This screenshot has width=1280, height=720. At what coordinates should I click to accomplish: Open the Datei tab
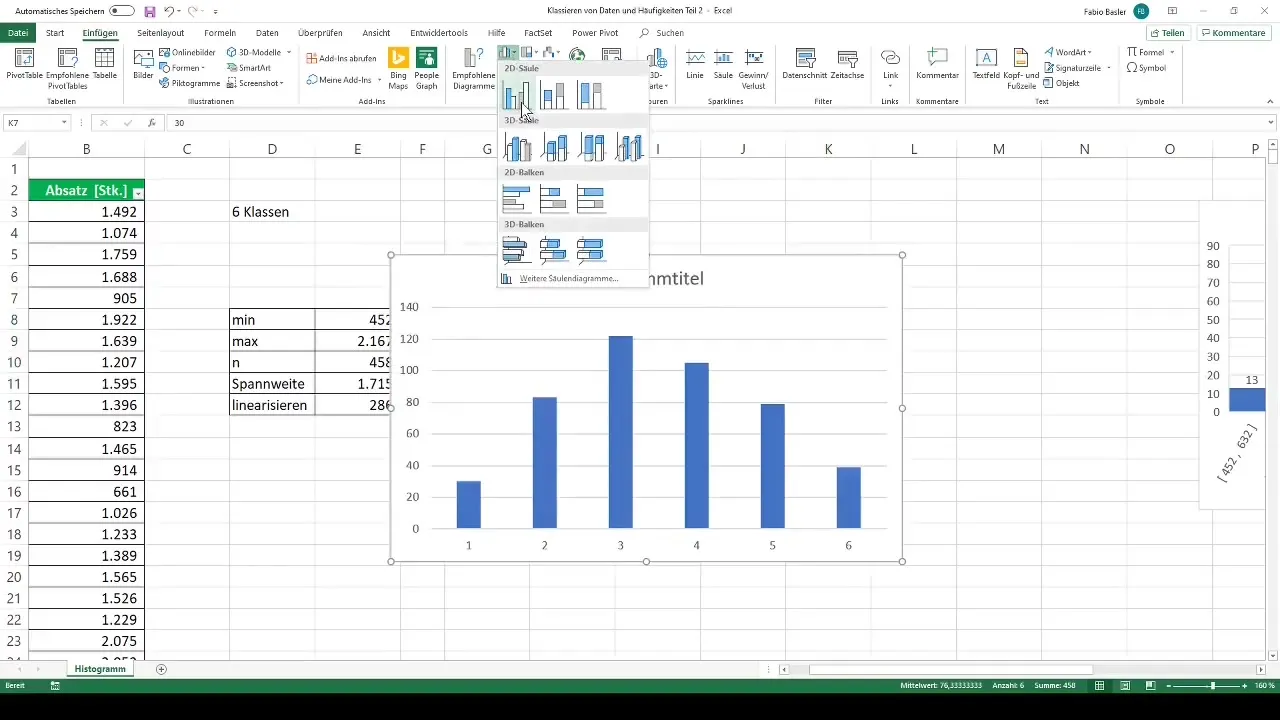tap(17, 33)
